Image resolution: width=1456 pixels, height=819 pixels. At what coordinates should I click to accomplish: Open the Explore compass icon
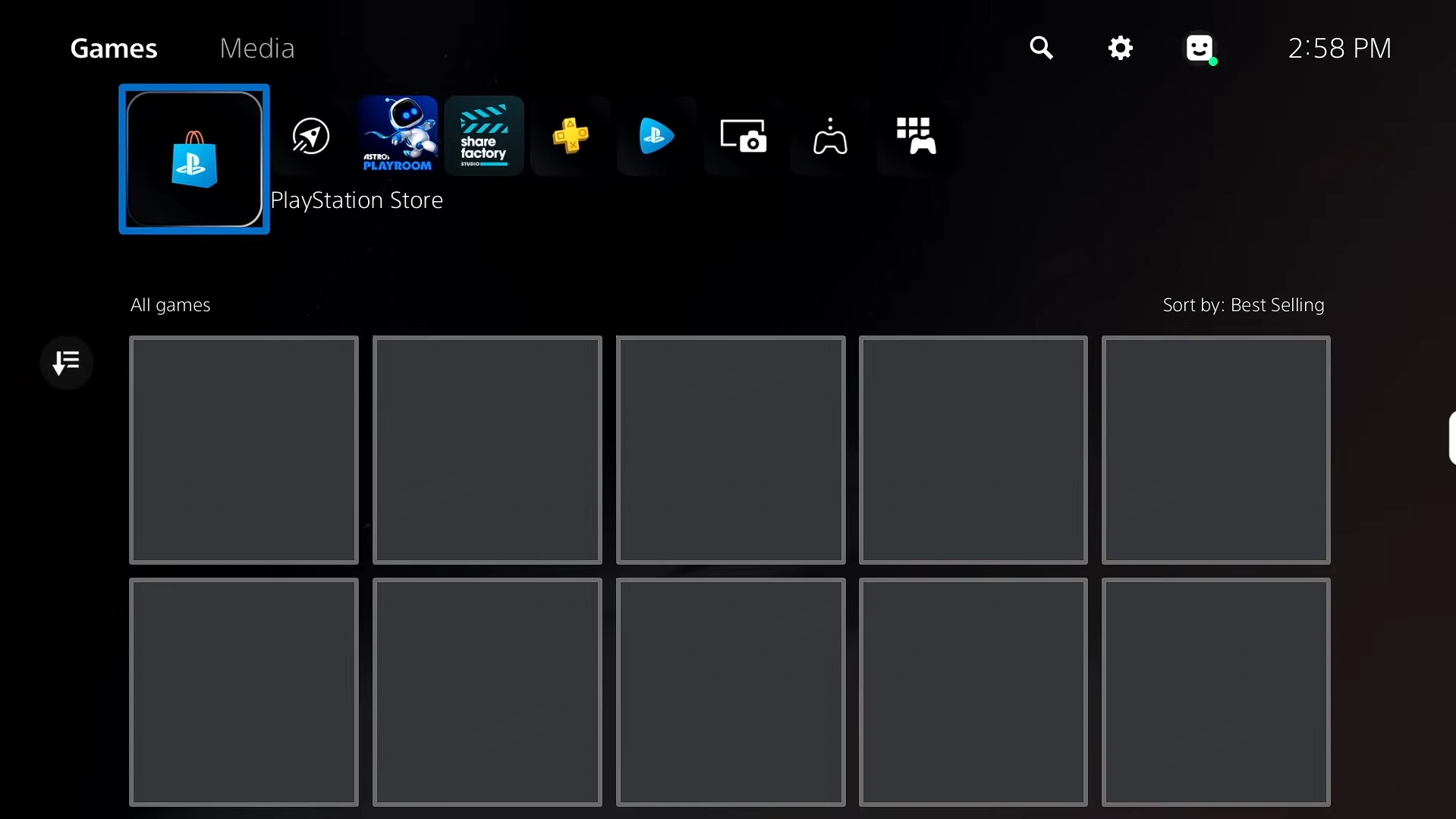311,137
